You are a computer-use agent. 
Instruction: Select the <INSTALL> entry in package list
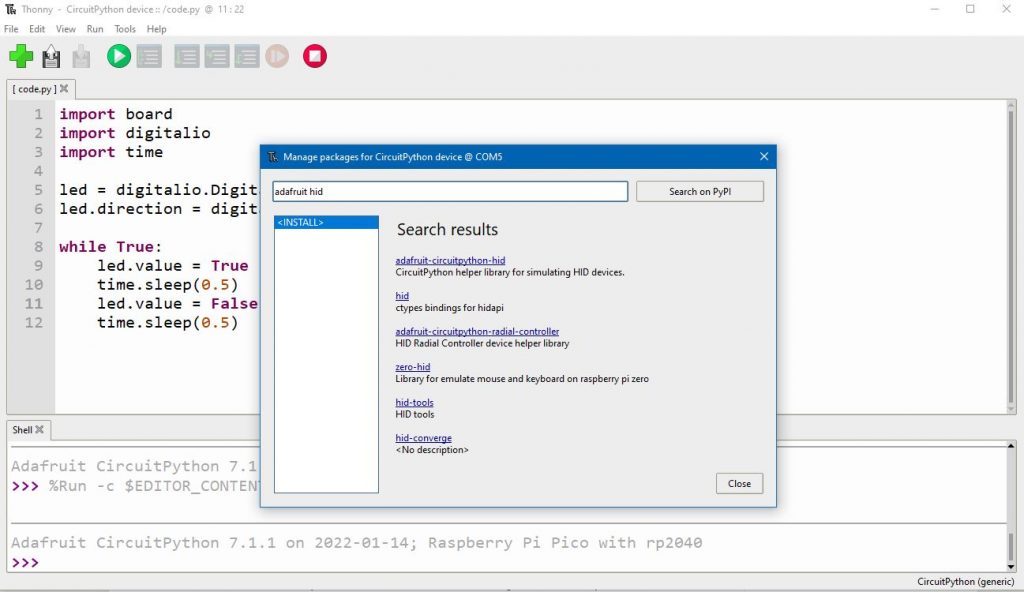326,223
